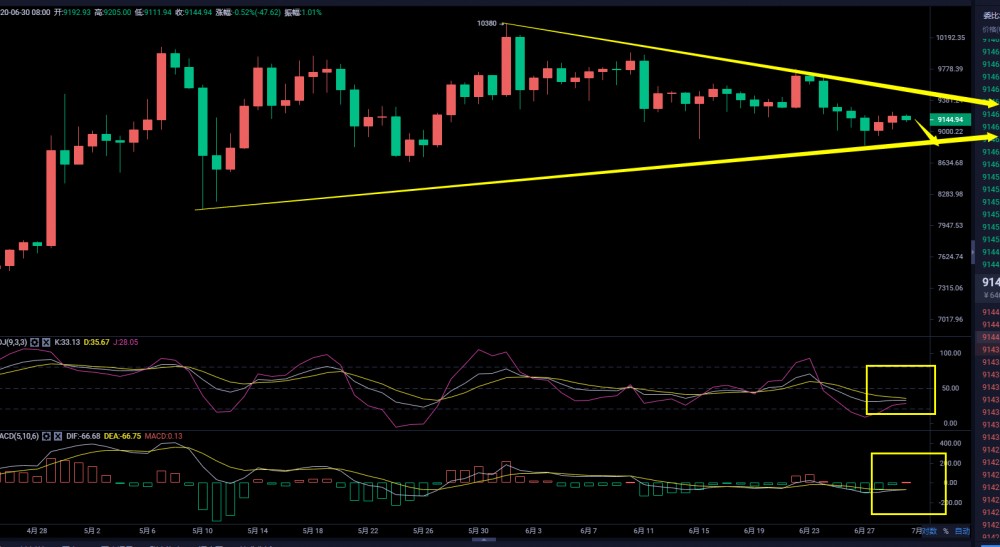The width and height of the screenshot is (1000, 547).
Task: Click the KDJ(9,3,3) indicator label
Action: pyautogui.click(x=12, y=342)
